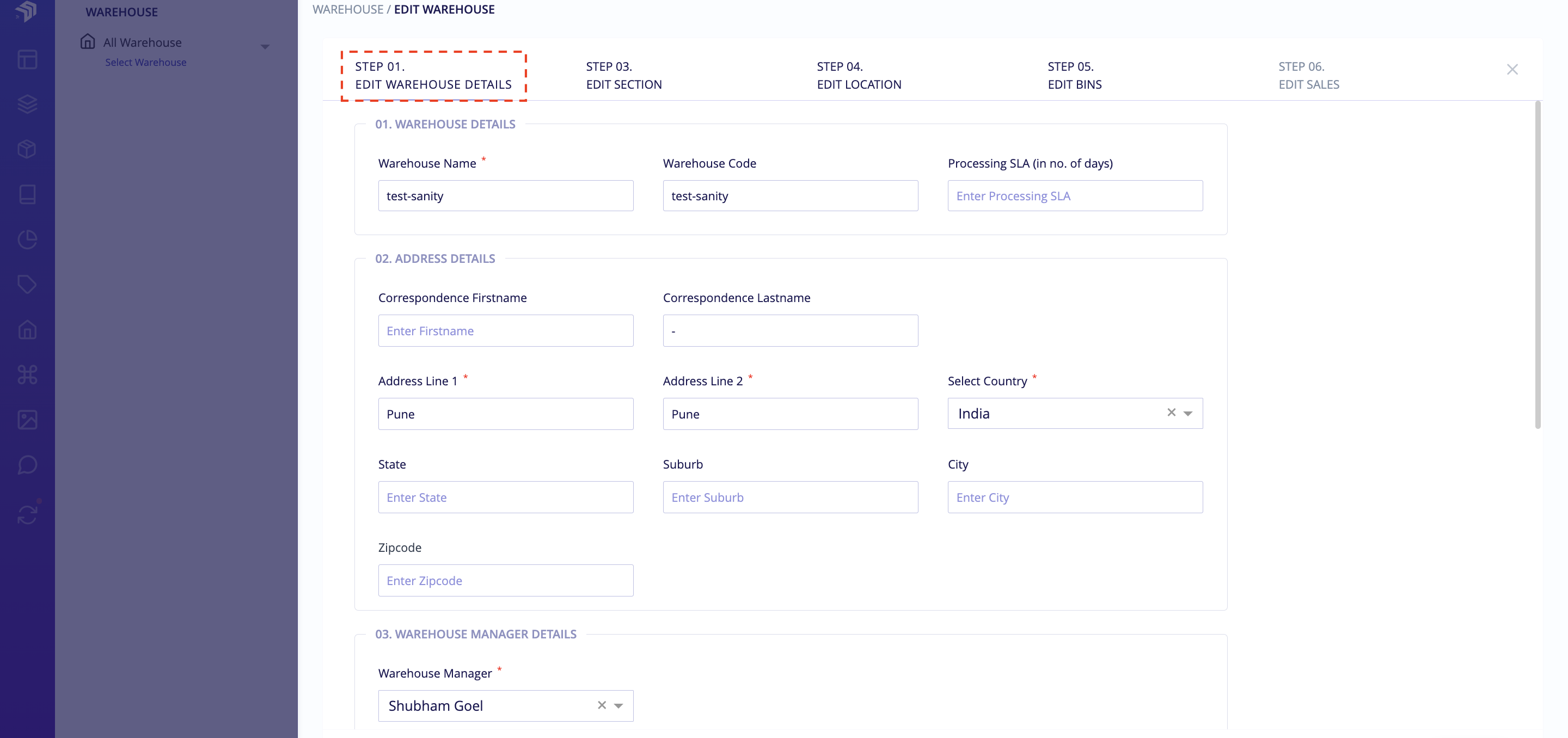Open the home warehouse icon in sidebar
The image size is (1568, 738).
point(27,329)
